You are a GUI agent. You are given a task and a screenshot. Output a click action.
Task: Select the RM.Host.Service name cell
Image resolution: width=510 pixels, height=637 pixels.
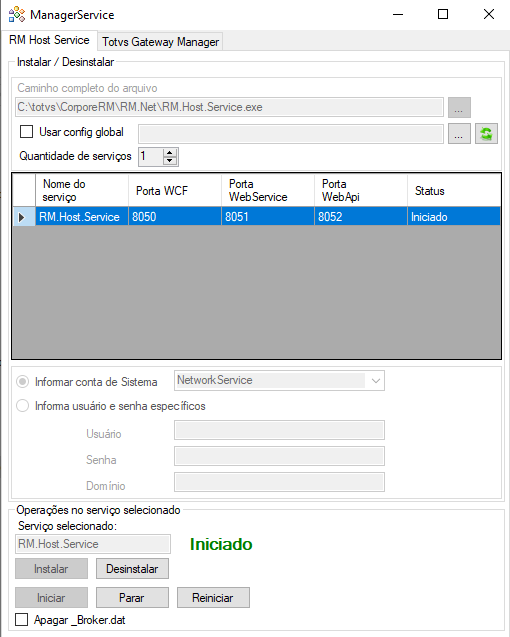click(82, 217)
